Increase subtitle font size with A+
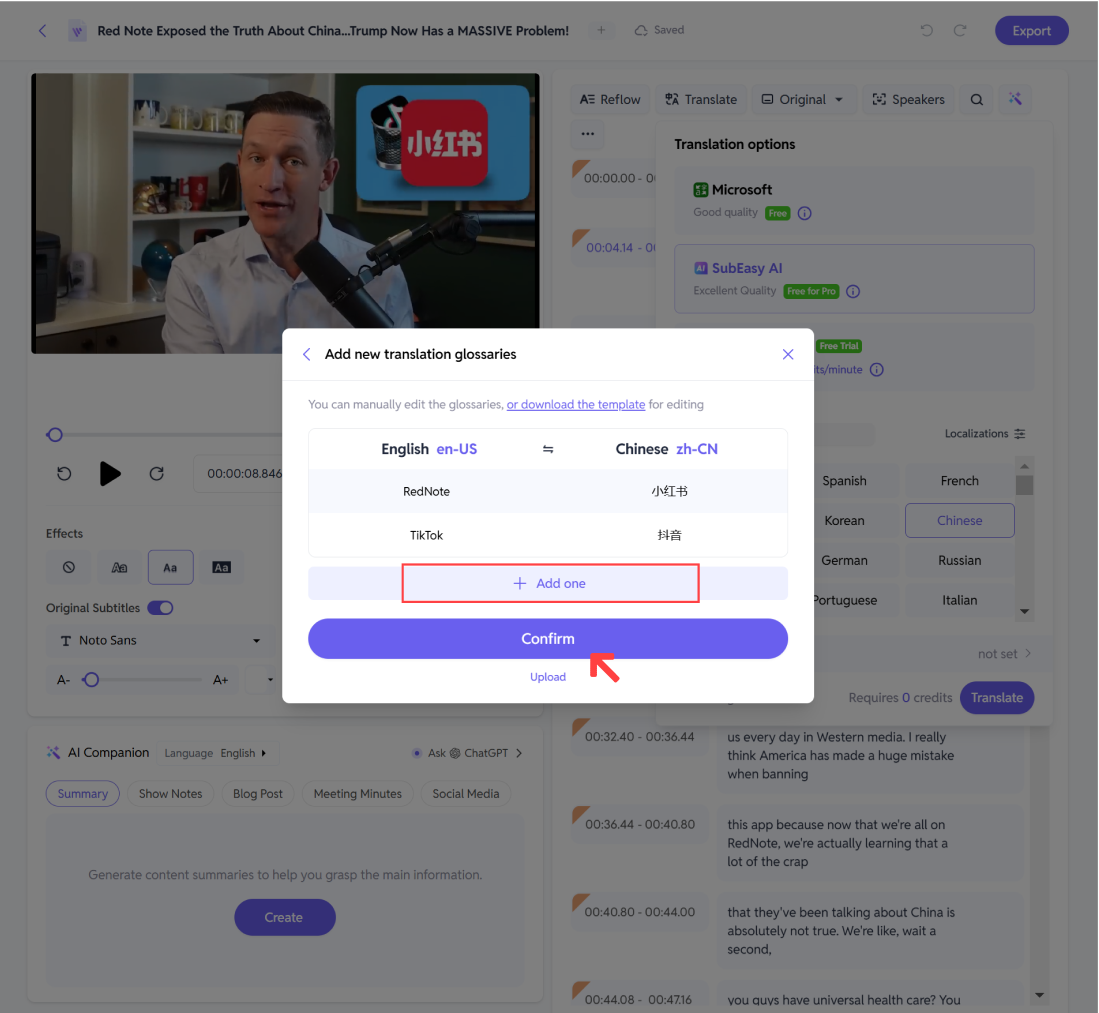 [x=220, y=680]
